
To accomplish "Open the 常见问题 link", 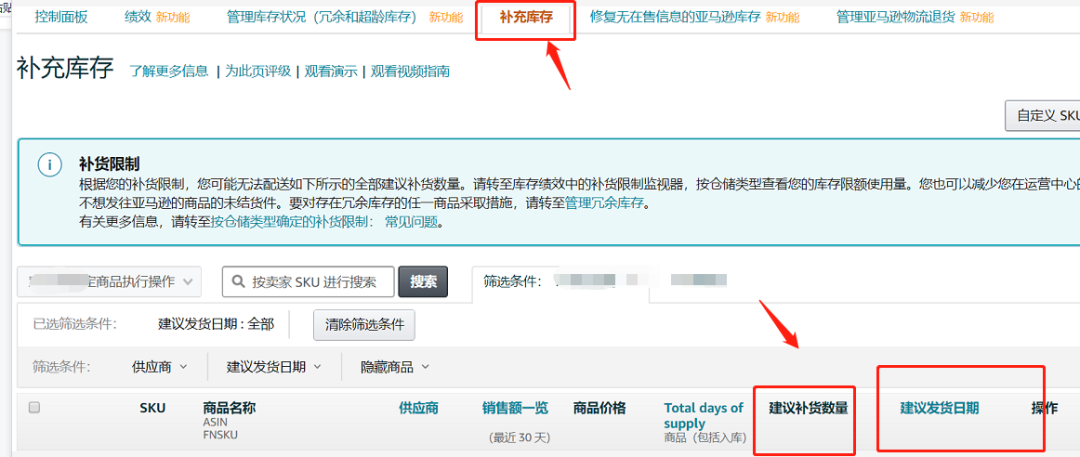I will click(411, 223).
